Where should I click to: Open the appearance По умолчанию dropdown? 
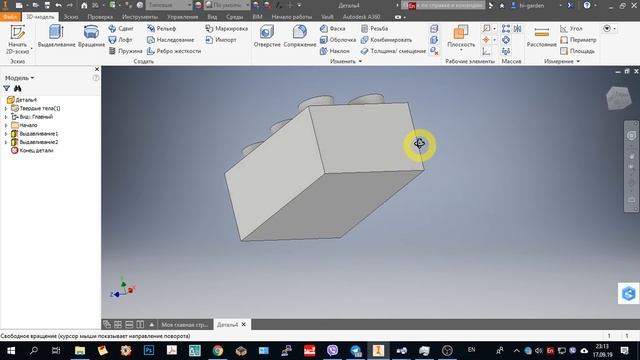point(227,5)
